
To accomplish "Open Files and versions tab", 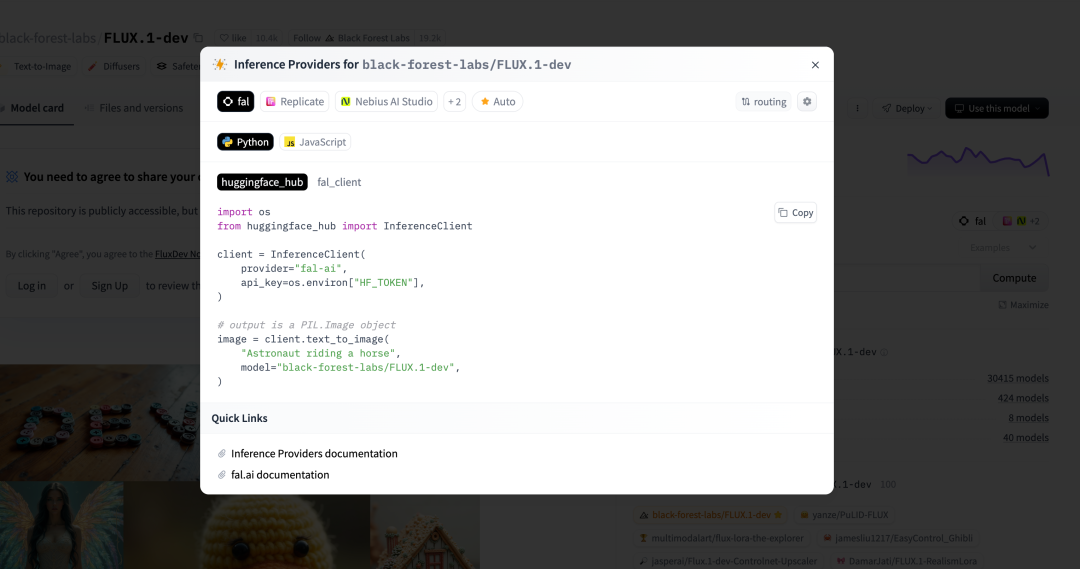I will (134, 108).
